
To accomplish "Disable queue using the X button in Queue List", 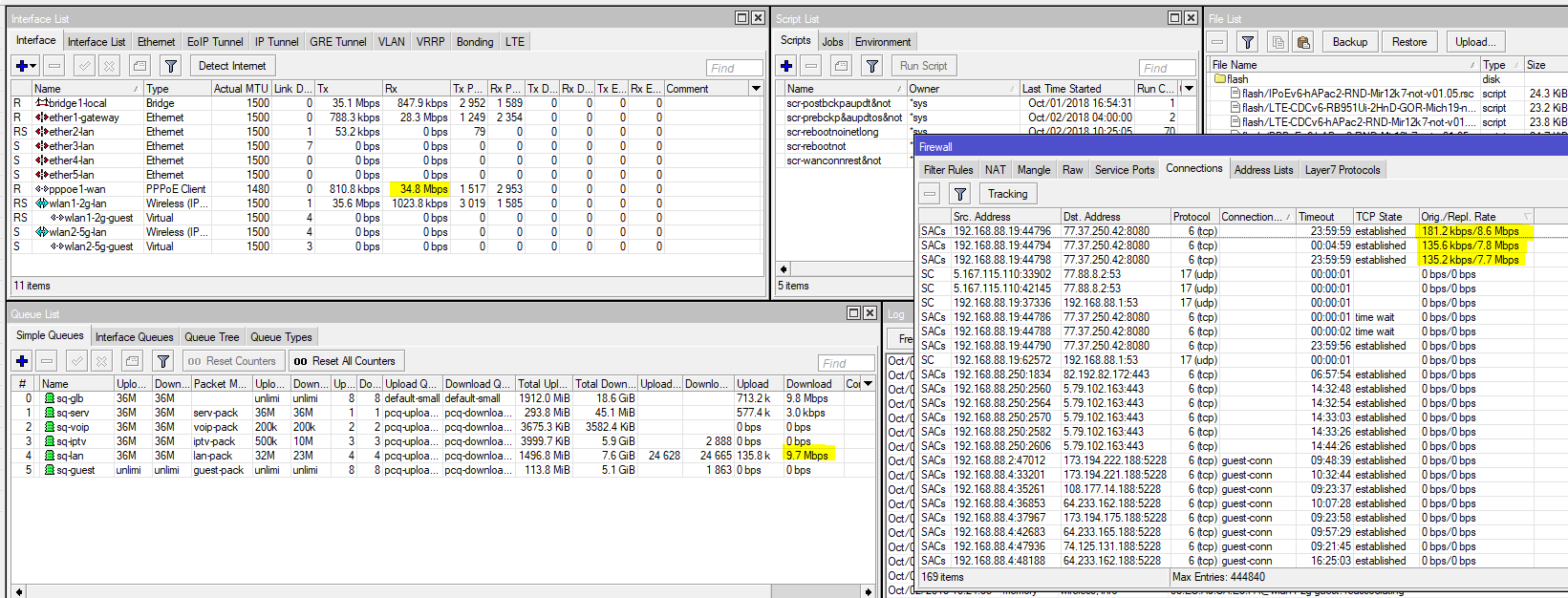I will (x=101, y=361).
